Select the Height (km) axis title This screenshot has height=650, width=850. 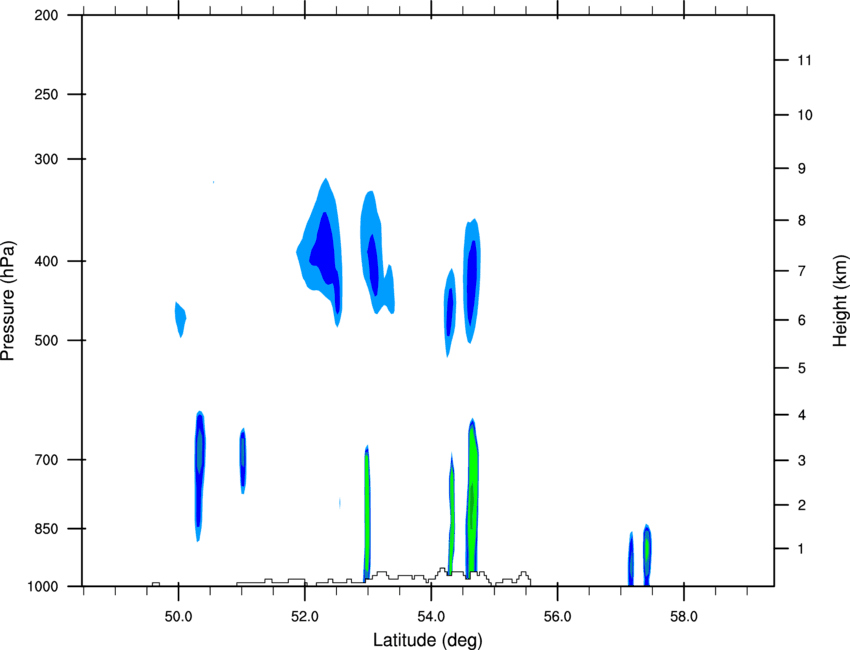pyautogui.click(x=840, y=300)
